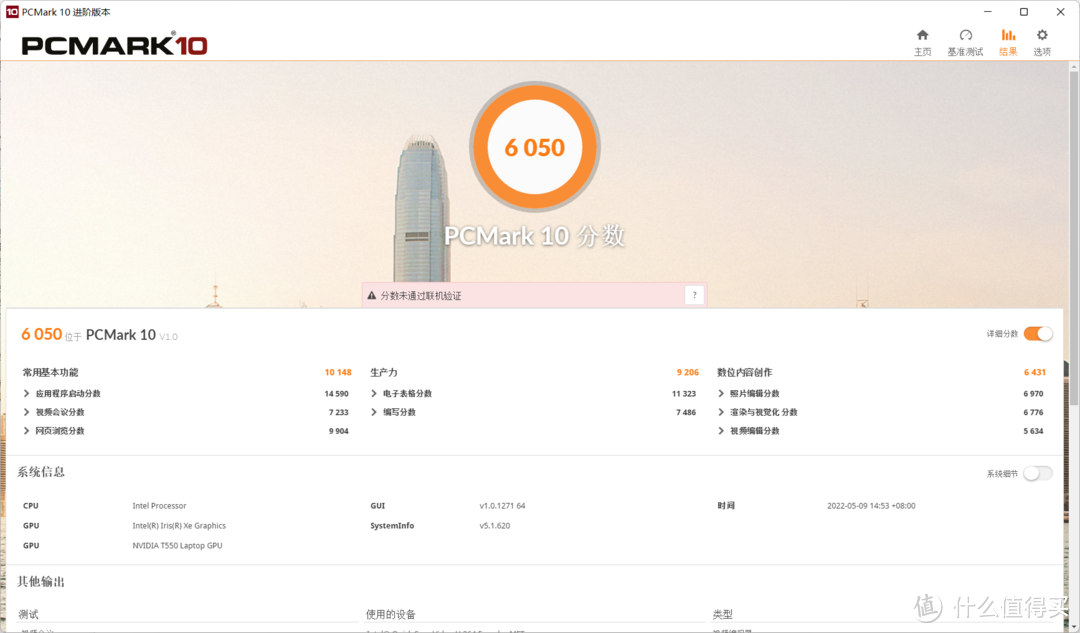
Task: Click the Intel Processor CPU value
Action: coord(159,506)
